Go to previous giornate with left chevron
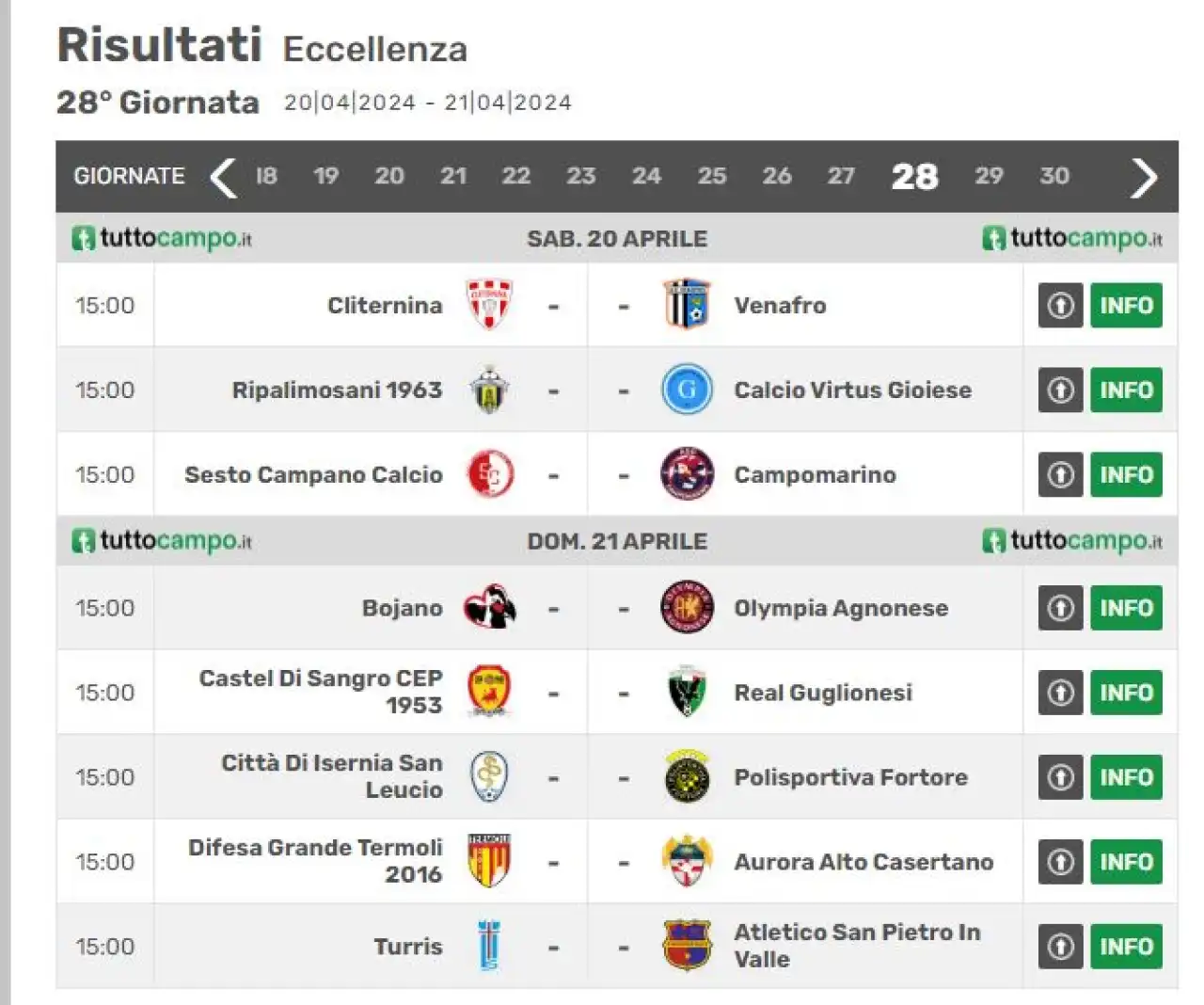Image resolution: width=1204 pixels, height=1005 pixels. (x=223, y=177)
